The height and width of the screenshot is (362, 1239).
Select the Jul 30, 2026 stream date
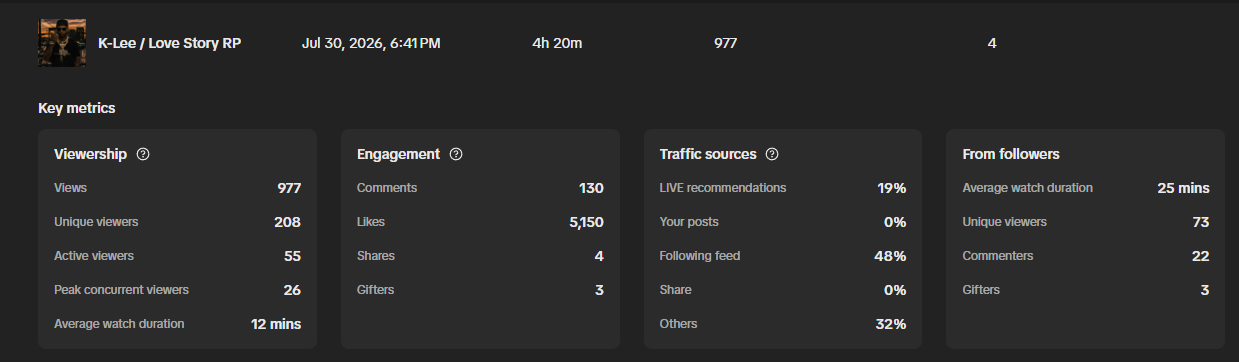click(x=371, y=43)
